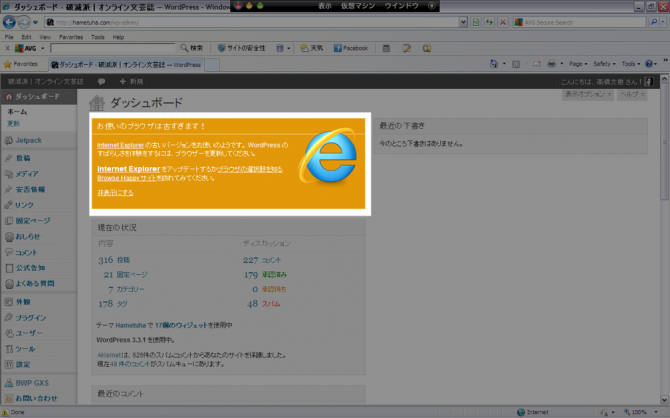Click the AVG notepad pencil icon
Screen dimensions: 670x418
[x=406, y=48]
